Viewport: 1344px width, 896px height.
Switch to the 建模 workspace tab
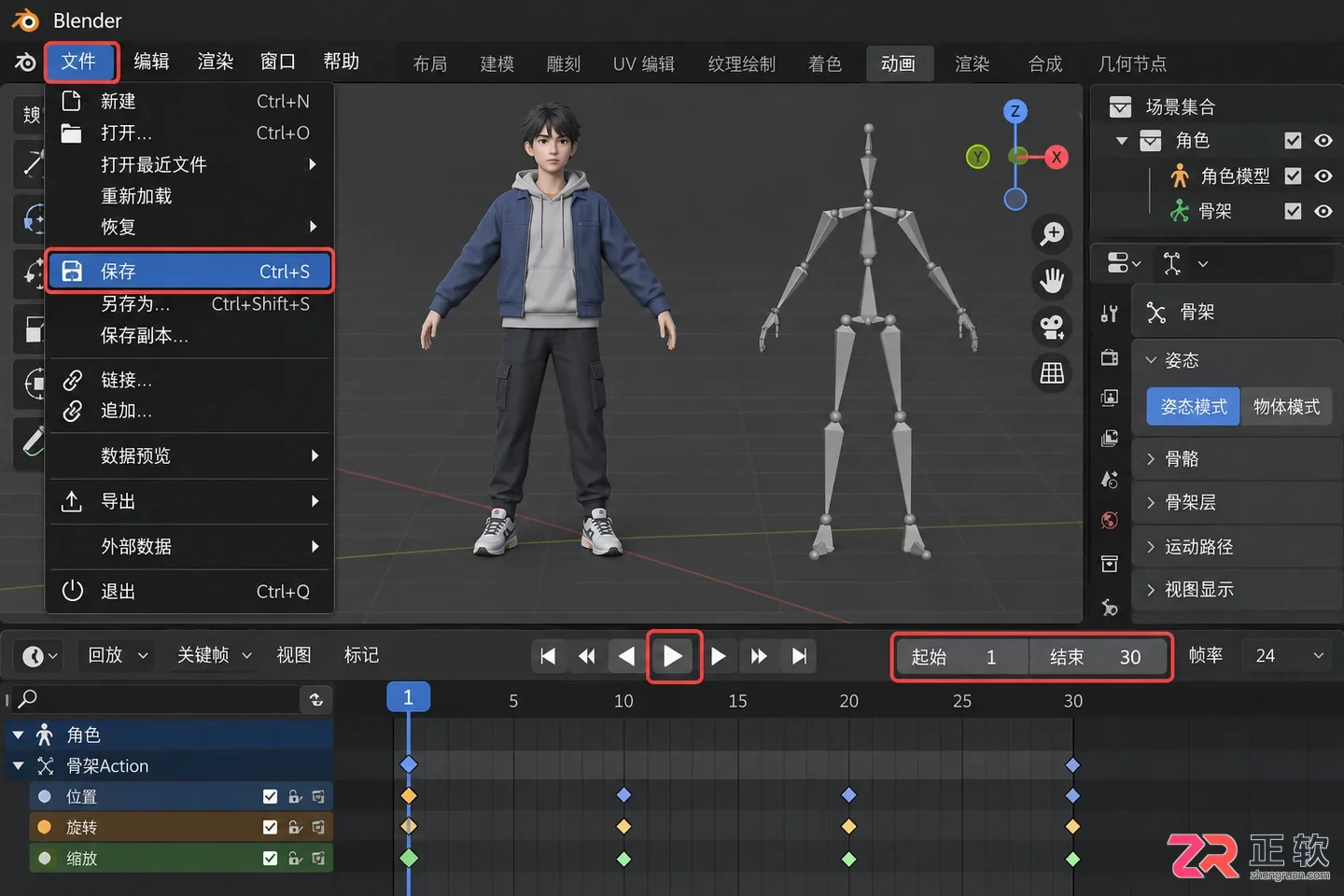[497, 63]
